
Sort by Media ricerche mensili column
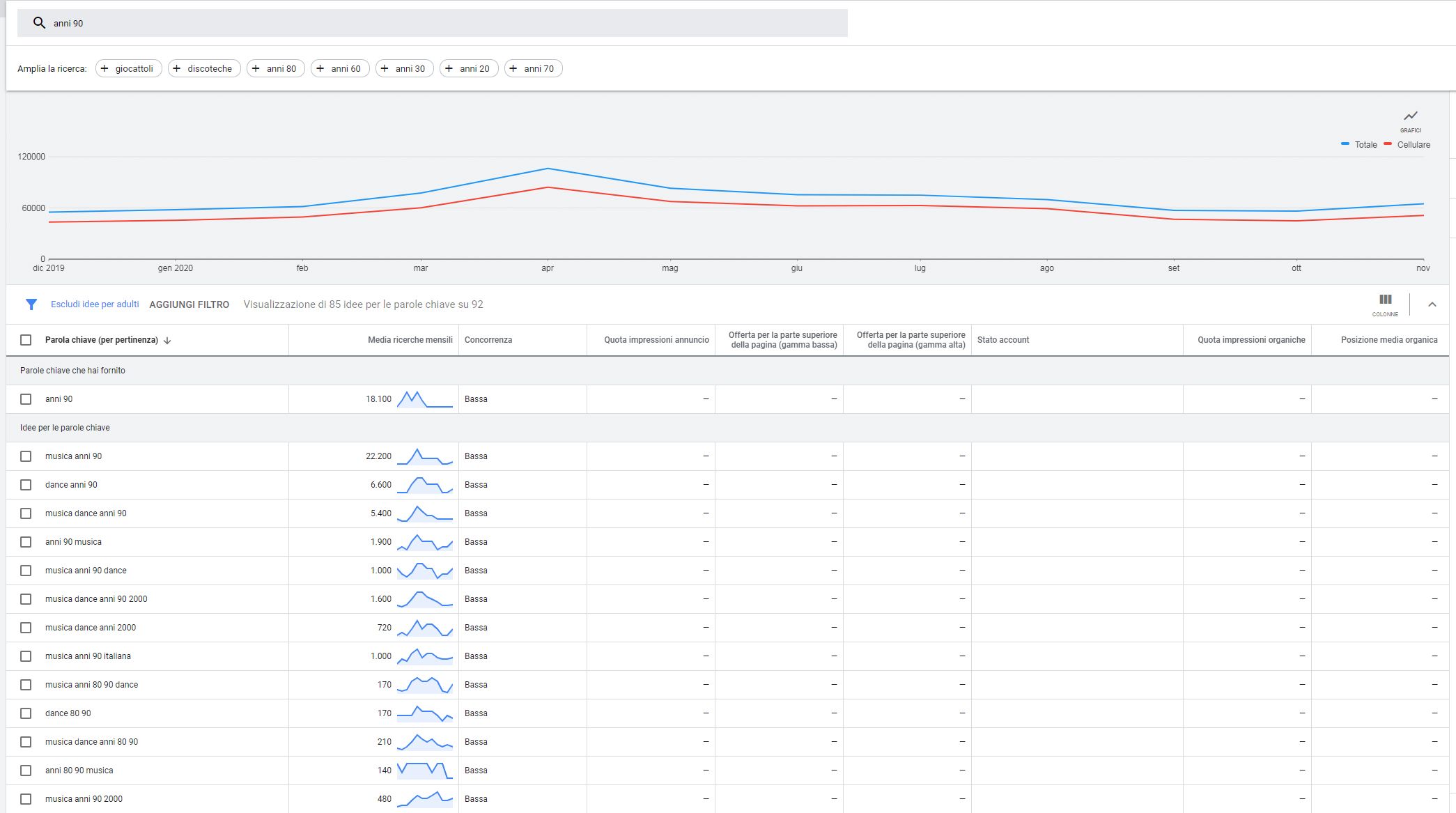pos(410,340)
